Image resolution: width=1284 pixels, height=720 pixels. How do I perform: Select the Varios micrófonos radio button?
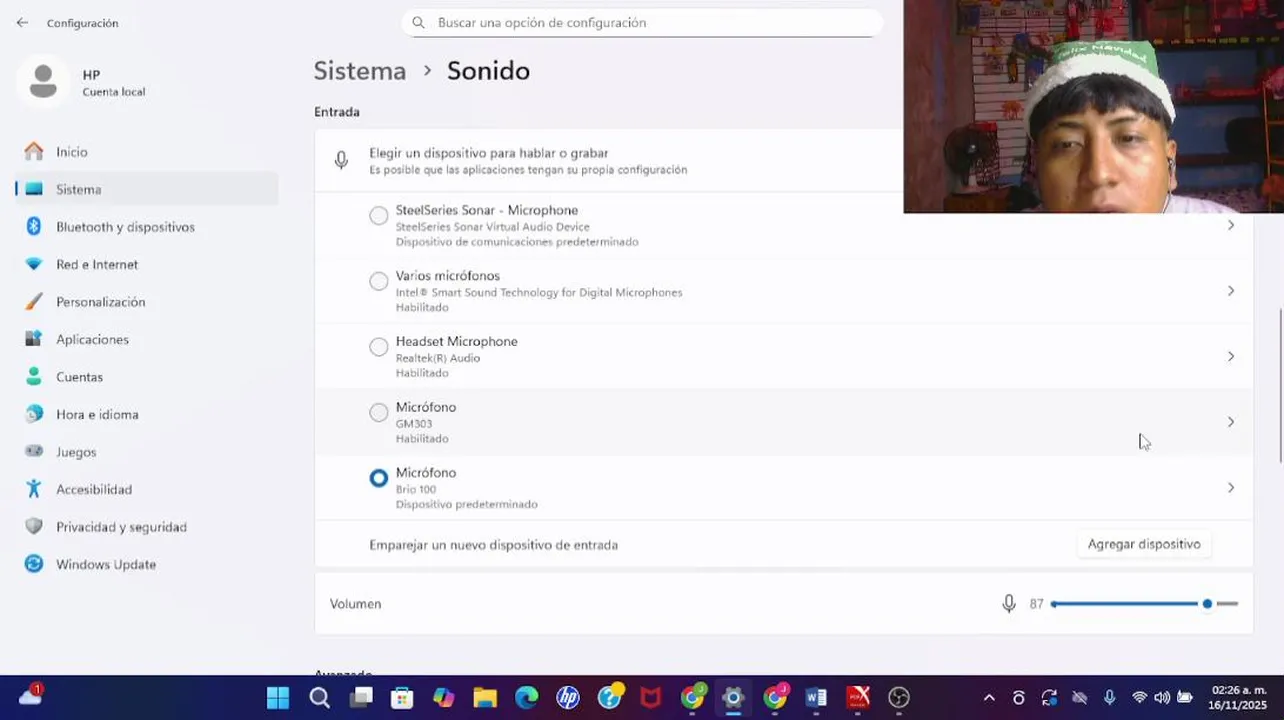coord(378,282)
